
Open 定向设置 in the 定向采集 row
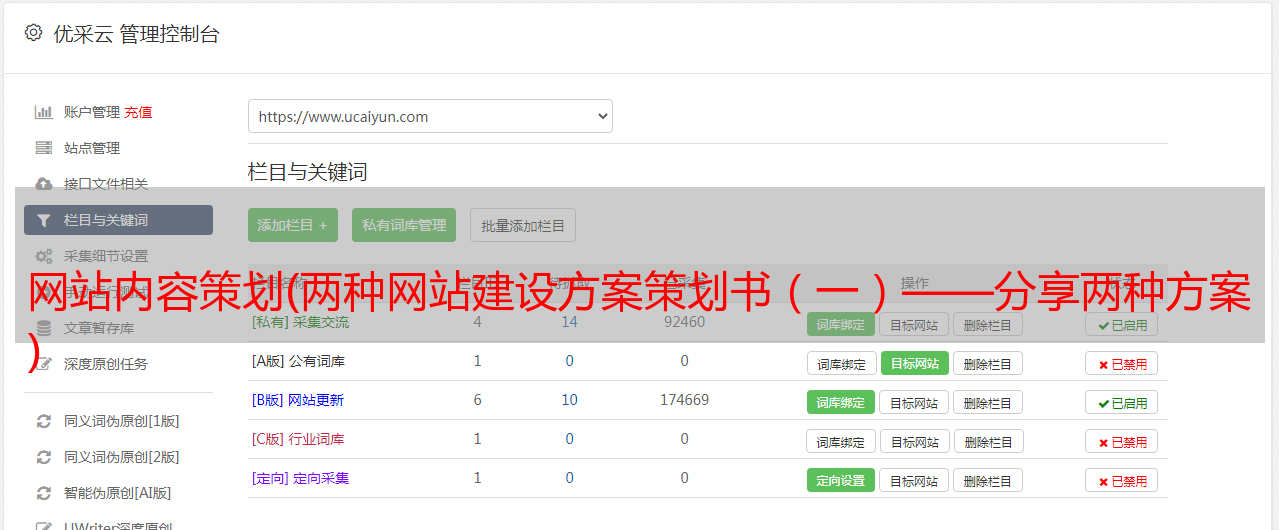pos(841,481)
